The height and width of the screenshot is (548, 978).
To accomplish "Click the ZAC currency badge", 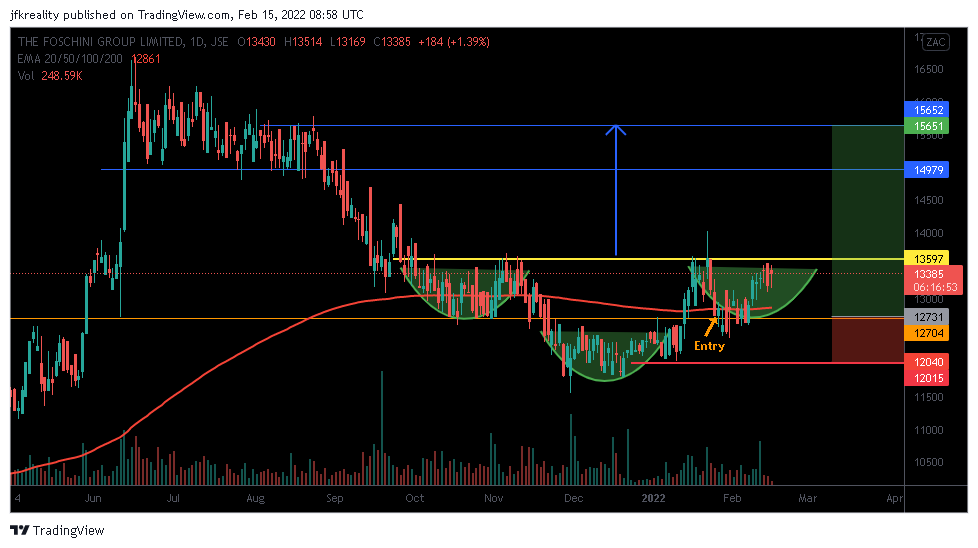I will (936, 42).
